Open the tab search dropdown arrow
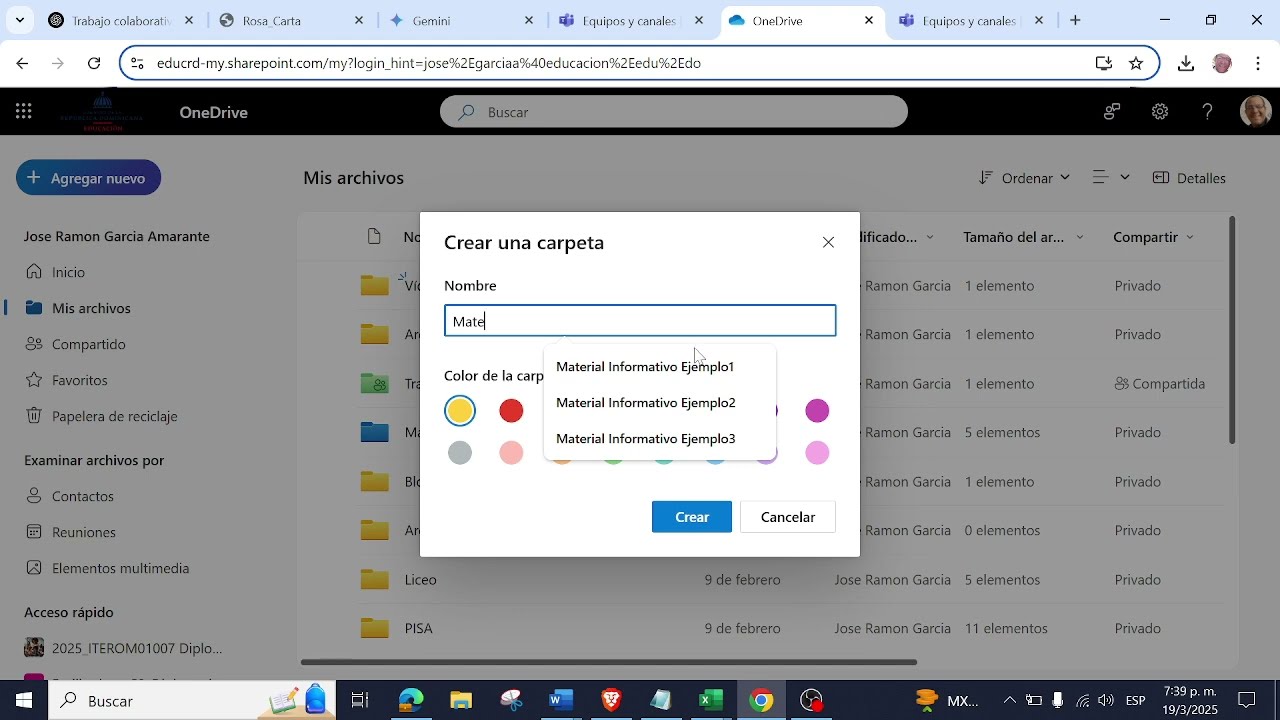The height and width of the screenshot is (720, 1280). [x=20, y=20]
